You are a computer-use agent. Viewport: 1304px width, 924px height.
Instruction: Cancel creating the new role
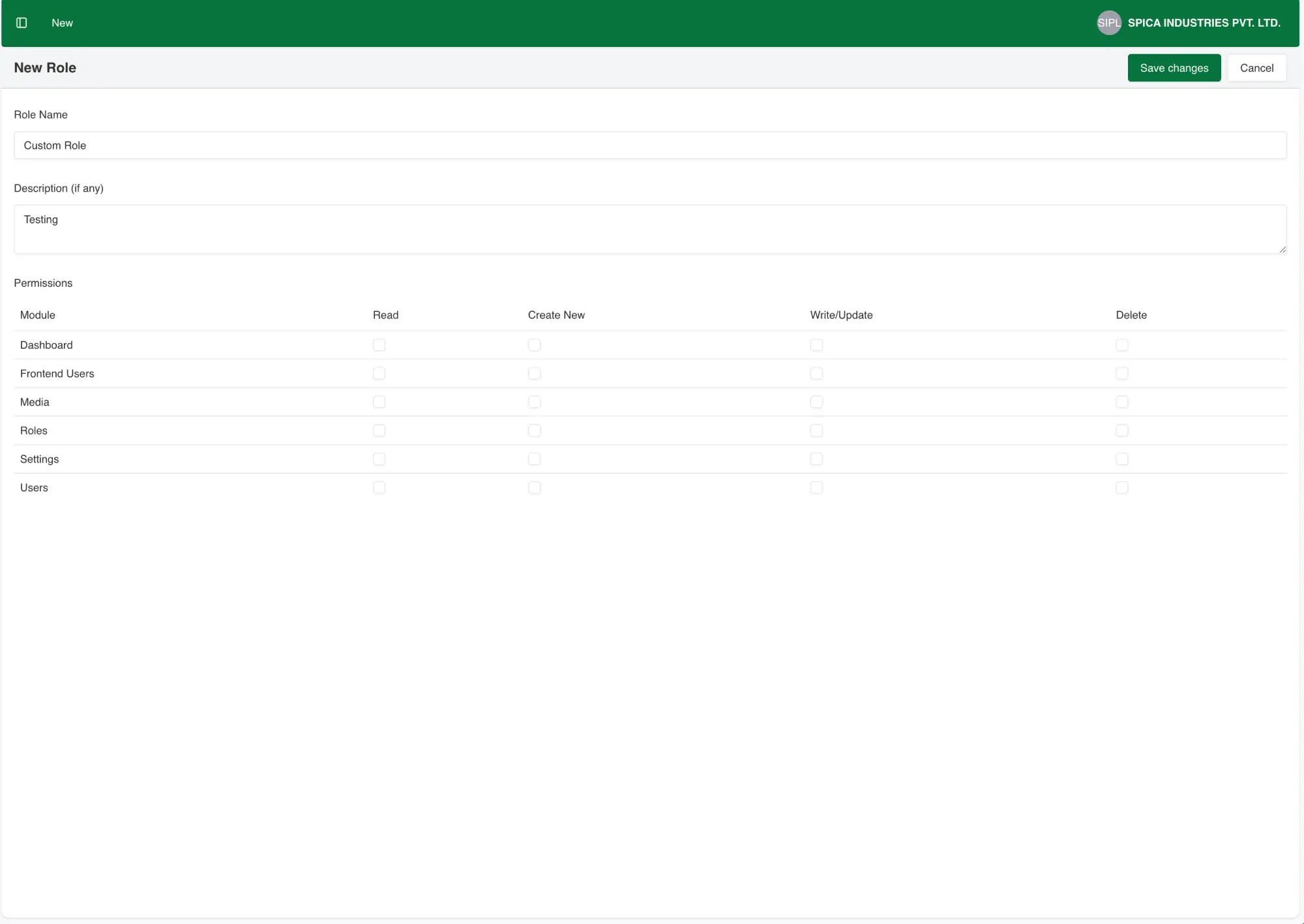(x=1256, y=67)
